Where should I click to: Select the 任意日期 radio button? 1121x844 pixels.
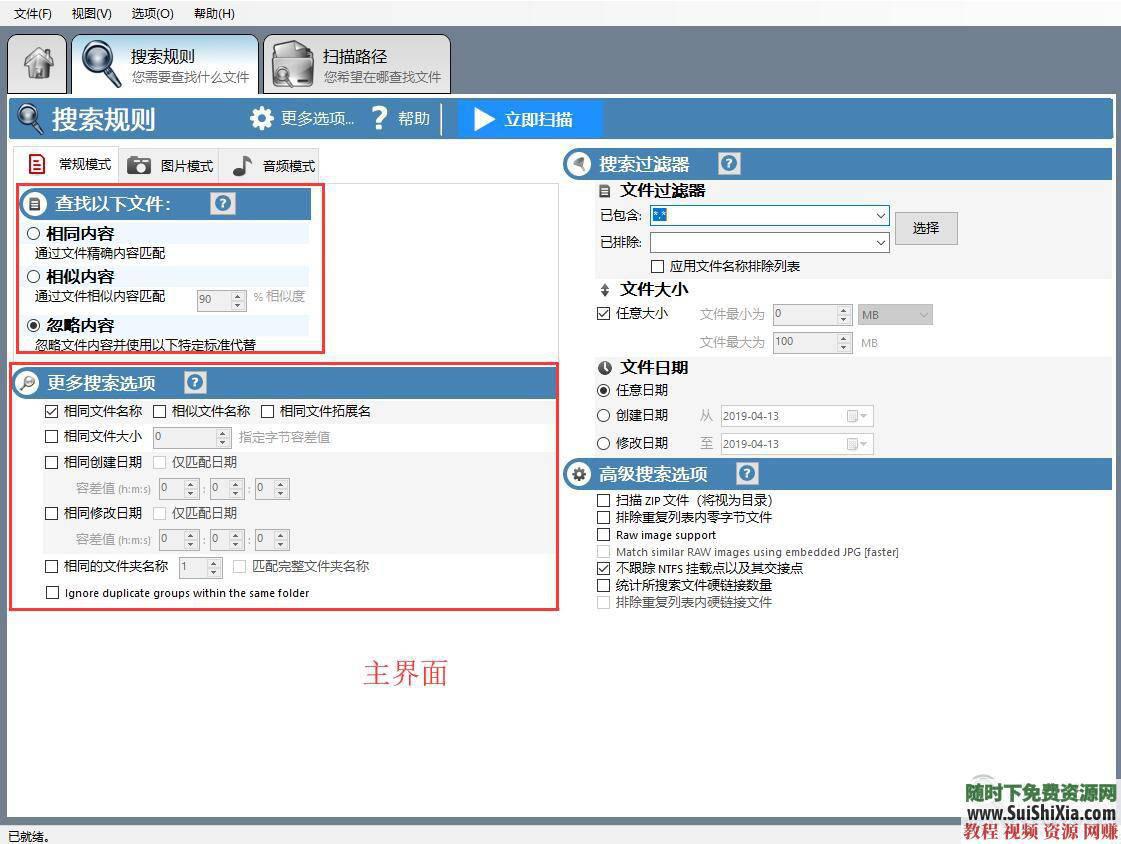603,390
